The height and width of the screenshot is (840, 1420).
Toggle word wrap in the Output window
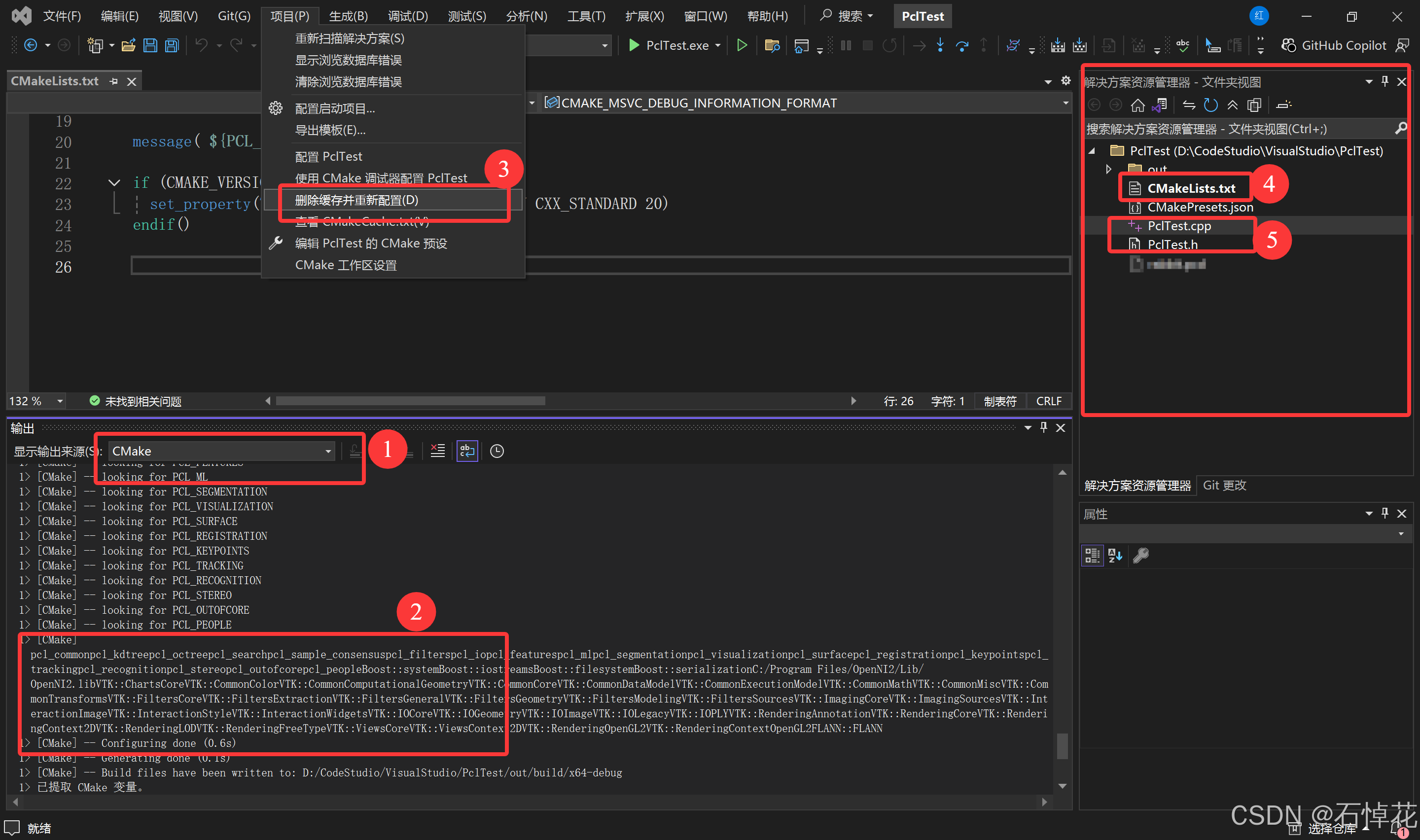coord(467,451)
